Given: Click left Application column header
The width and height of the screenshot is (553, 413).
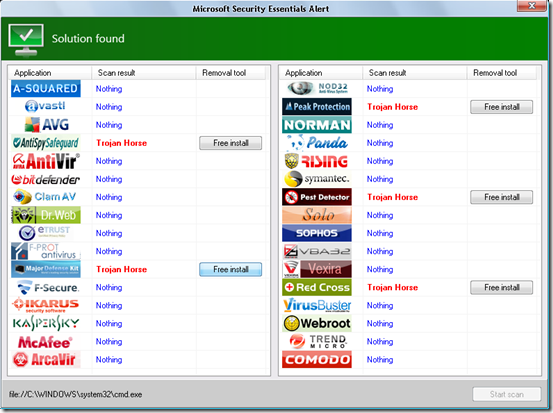Looking at the screenshot, I should pyautogui.click(x=49, y=73).
